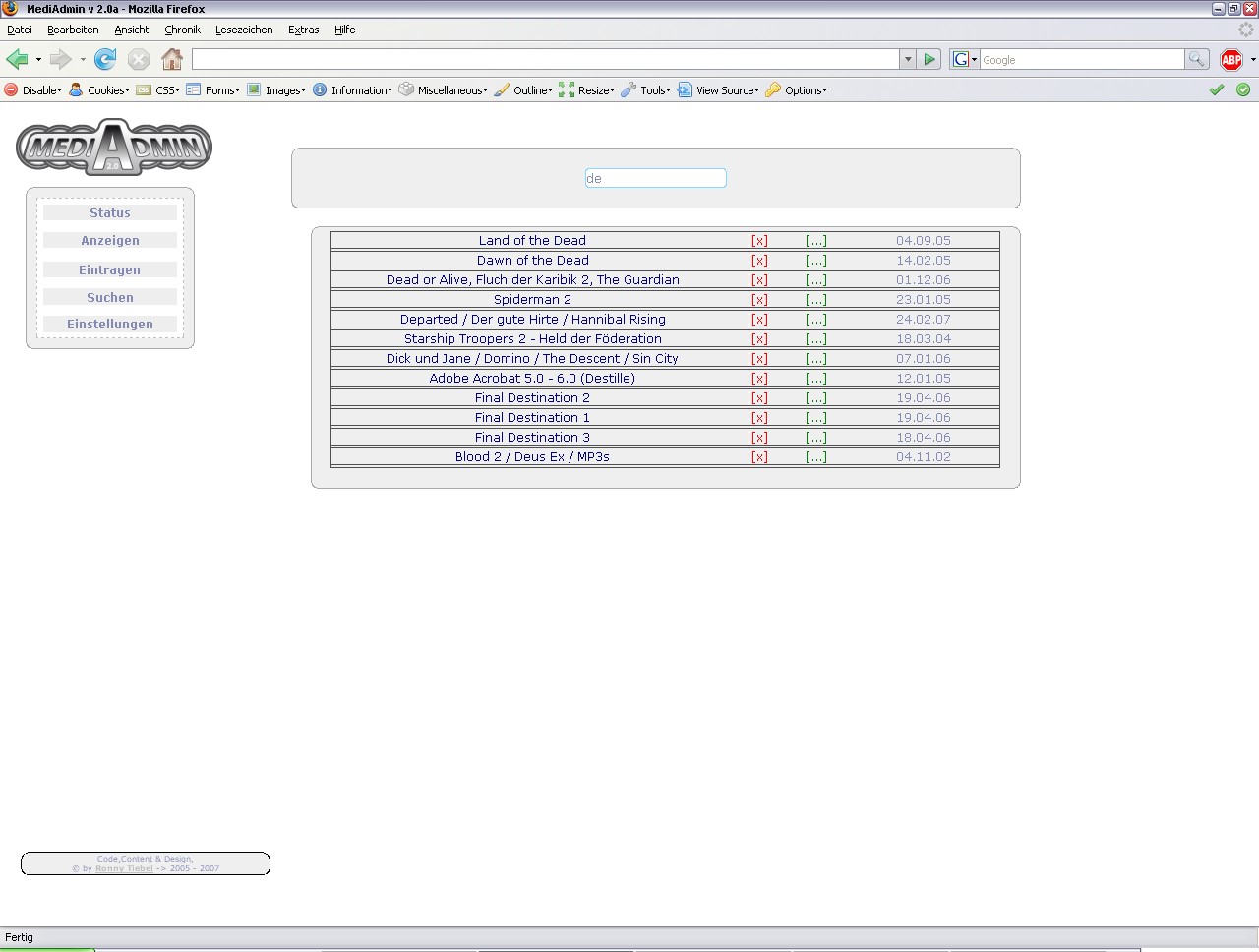Go to the browser Home page icon
The image size is (1259, 952).
[172, 60]
